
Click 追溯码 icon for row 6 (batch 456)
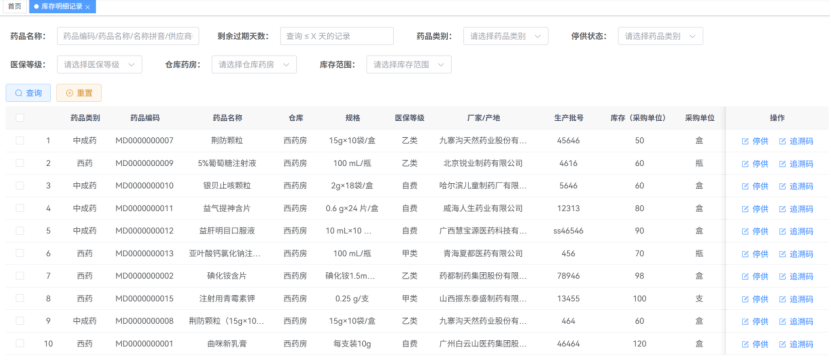782,254
